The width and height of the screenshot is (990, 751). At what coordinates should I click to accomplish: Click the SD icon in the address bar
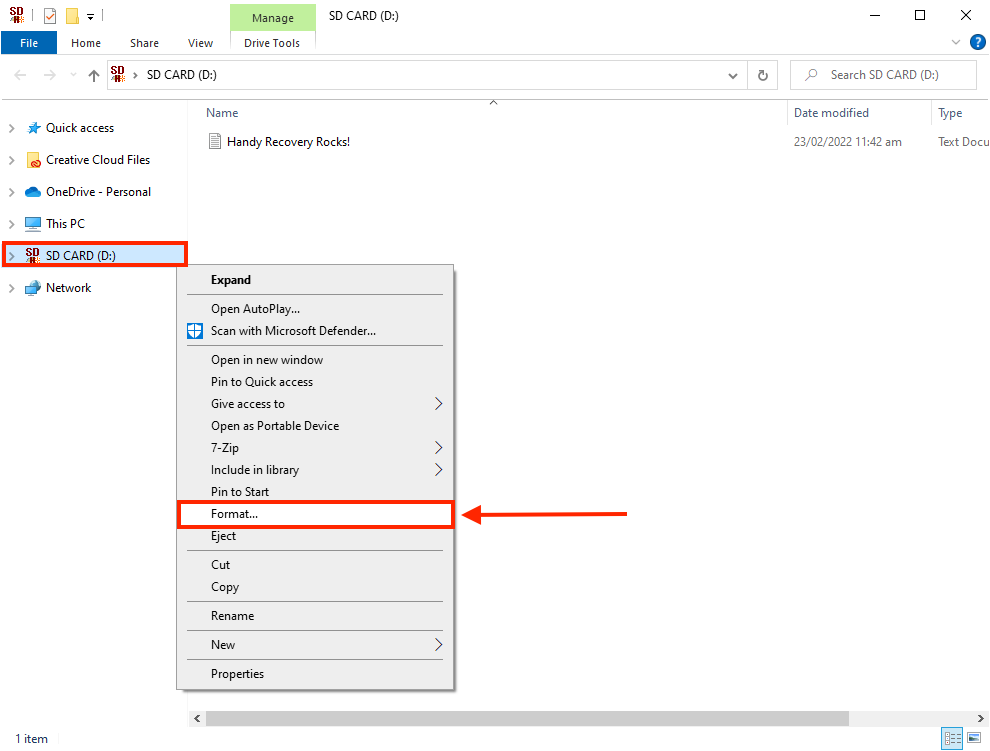118,74
